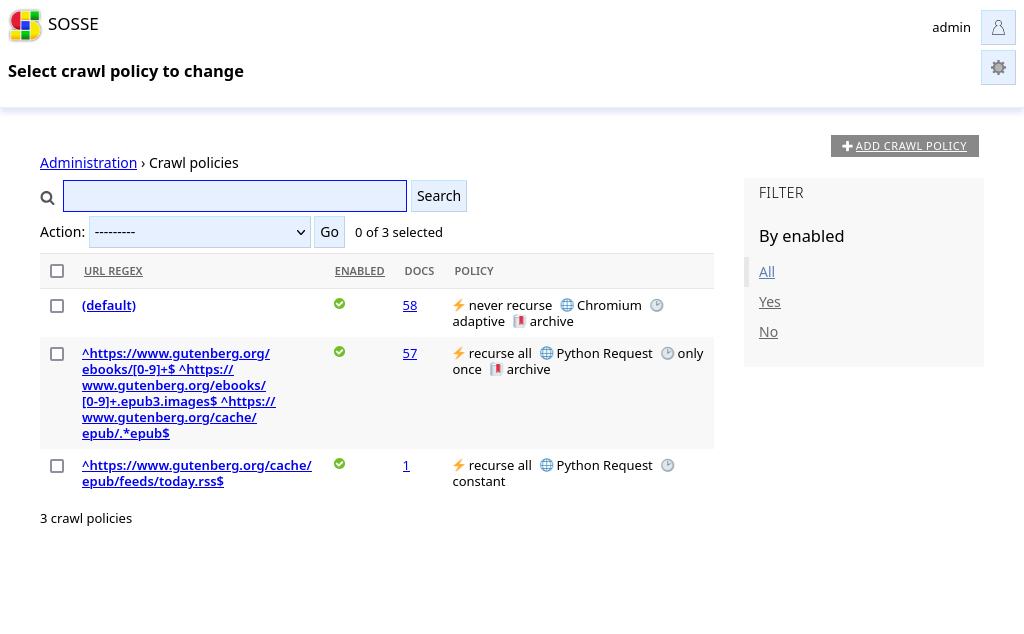Click the plus icon on Add Crawl Policy
Viewport: 1024px width, 634px height.
pos(847,146)
